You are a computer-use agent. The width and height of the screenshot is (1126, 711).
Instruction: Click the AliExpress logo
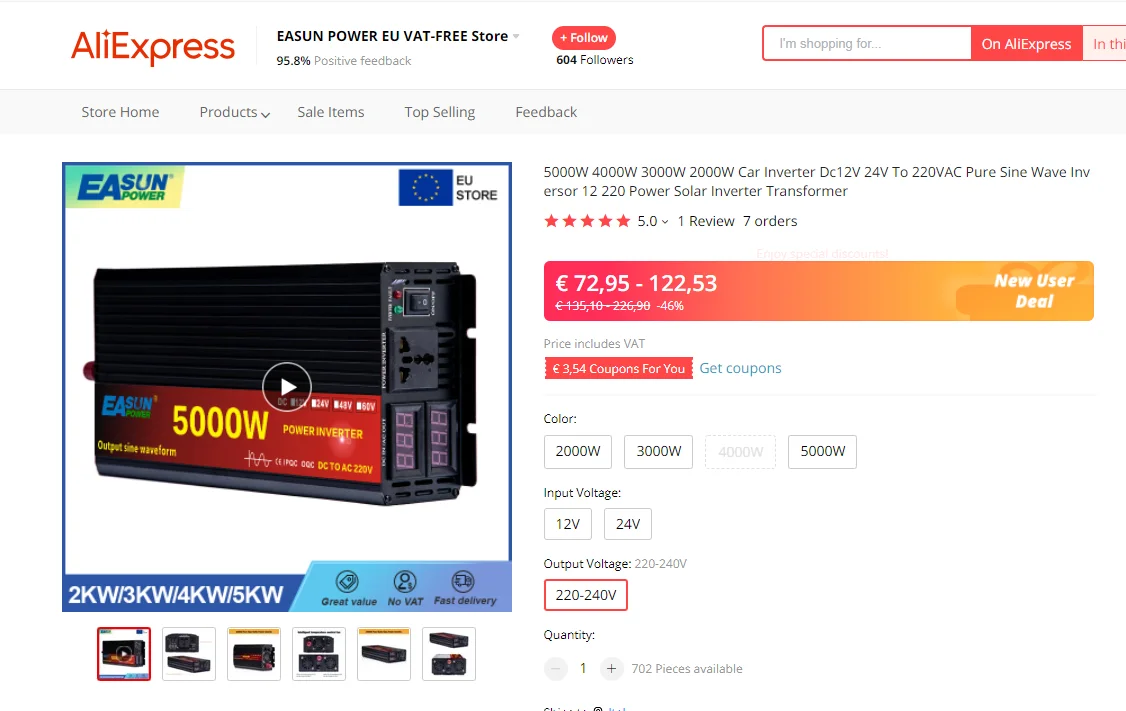click(x=153, y=47)
